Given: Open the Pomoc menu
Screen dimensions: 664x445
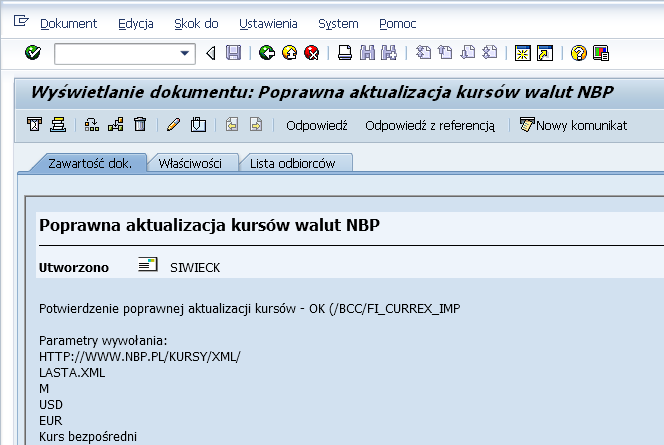Looking at the screenshot, I should pos(398,24).
